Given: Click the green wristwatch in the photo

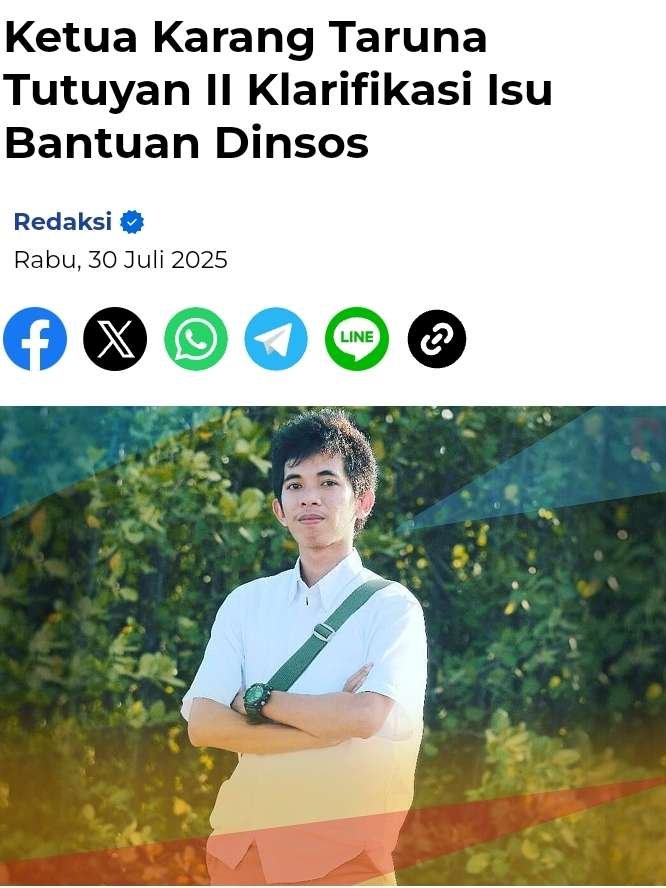Looking at the screenshot, I should tap(257, 700).
